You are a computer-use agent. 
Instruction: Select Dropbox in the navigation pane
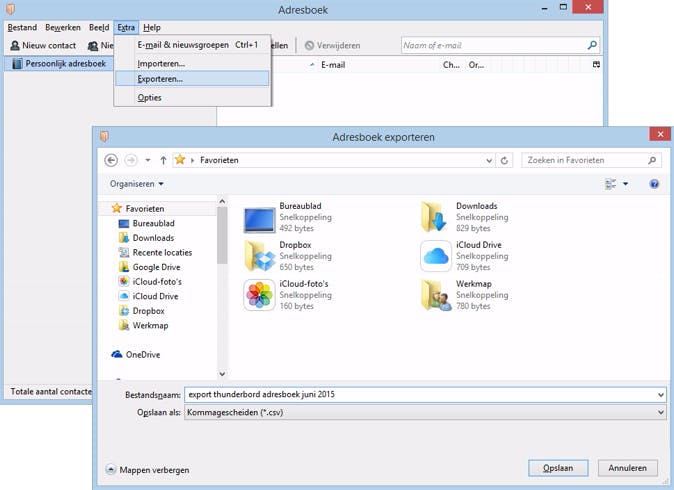(148, 311)
